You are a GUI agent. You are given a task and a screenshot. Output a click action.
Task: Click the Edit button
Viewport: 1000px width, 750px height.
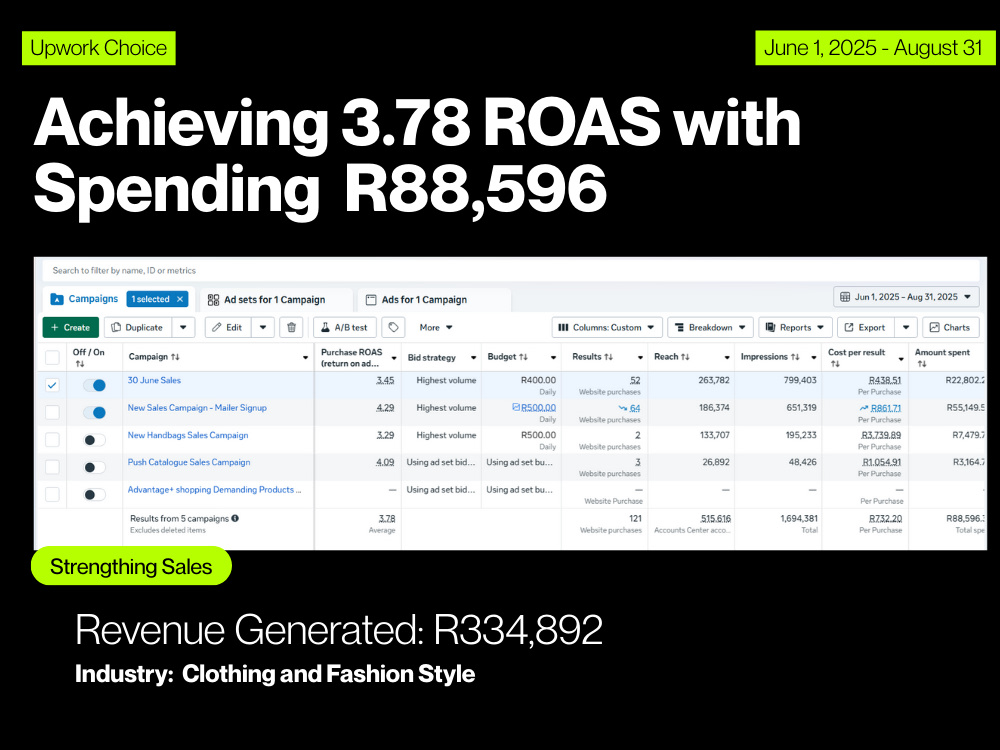[227, 327]
